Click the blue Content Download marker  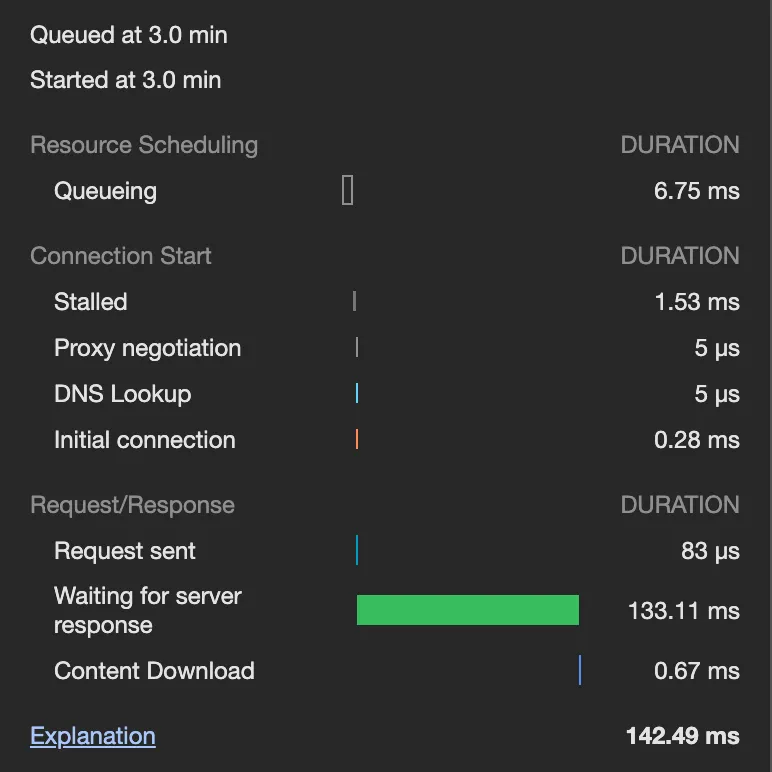tap(579, 670)
